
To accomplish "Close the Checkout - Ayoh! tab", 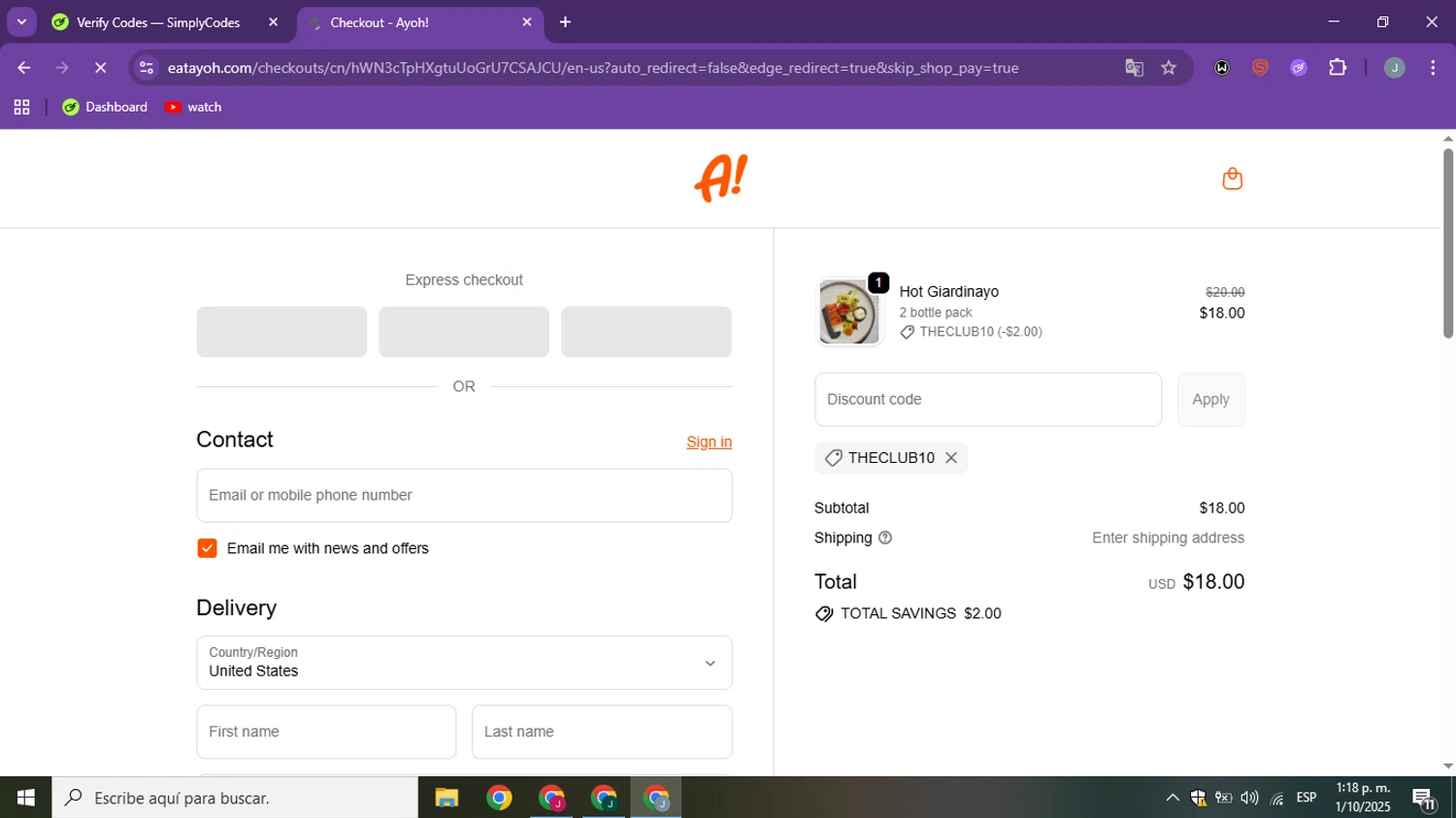I will point(527,22).
